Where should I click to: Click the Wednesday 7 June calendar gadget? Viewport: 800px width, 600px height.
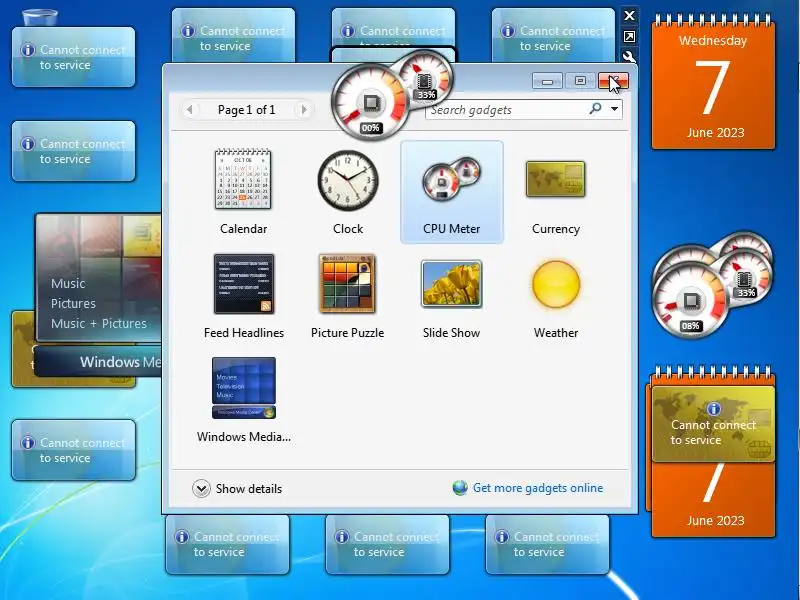point(713,82)
